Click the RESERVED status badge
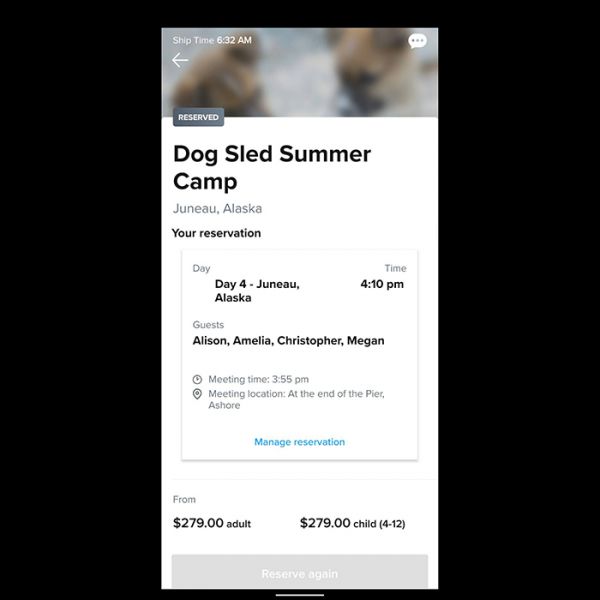Image resolution: width=600 pixels, height=600 pixels. pos(198,117)
